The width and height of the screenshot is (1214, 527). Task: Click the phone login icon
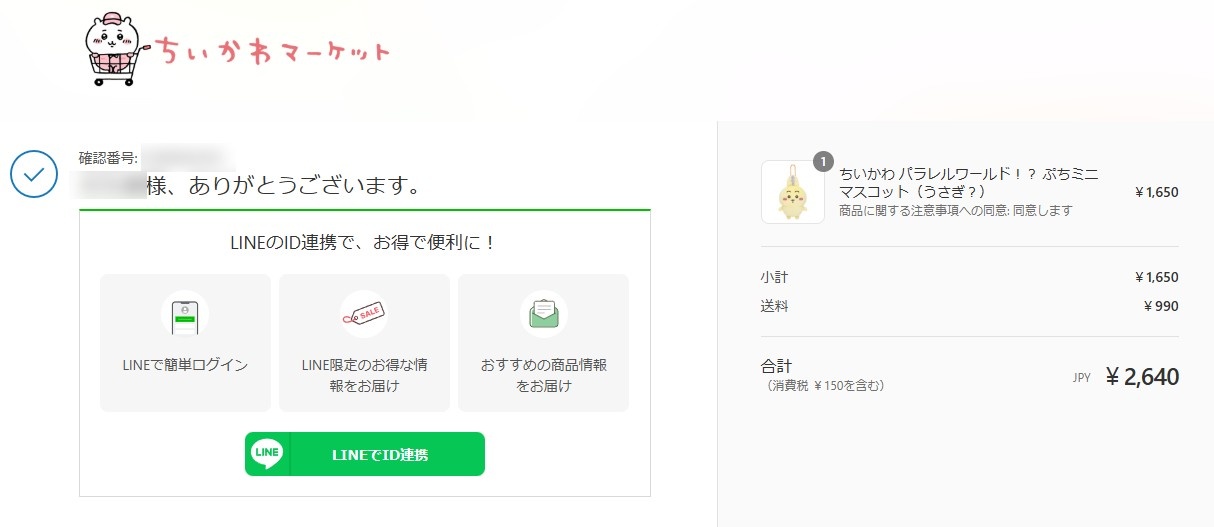pos(185,315)
